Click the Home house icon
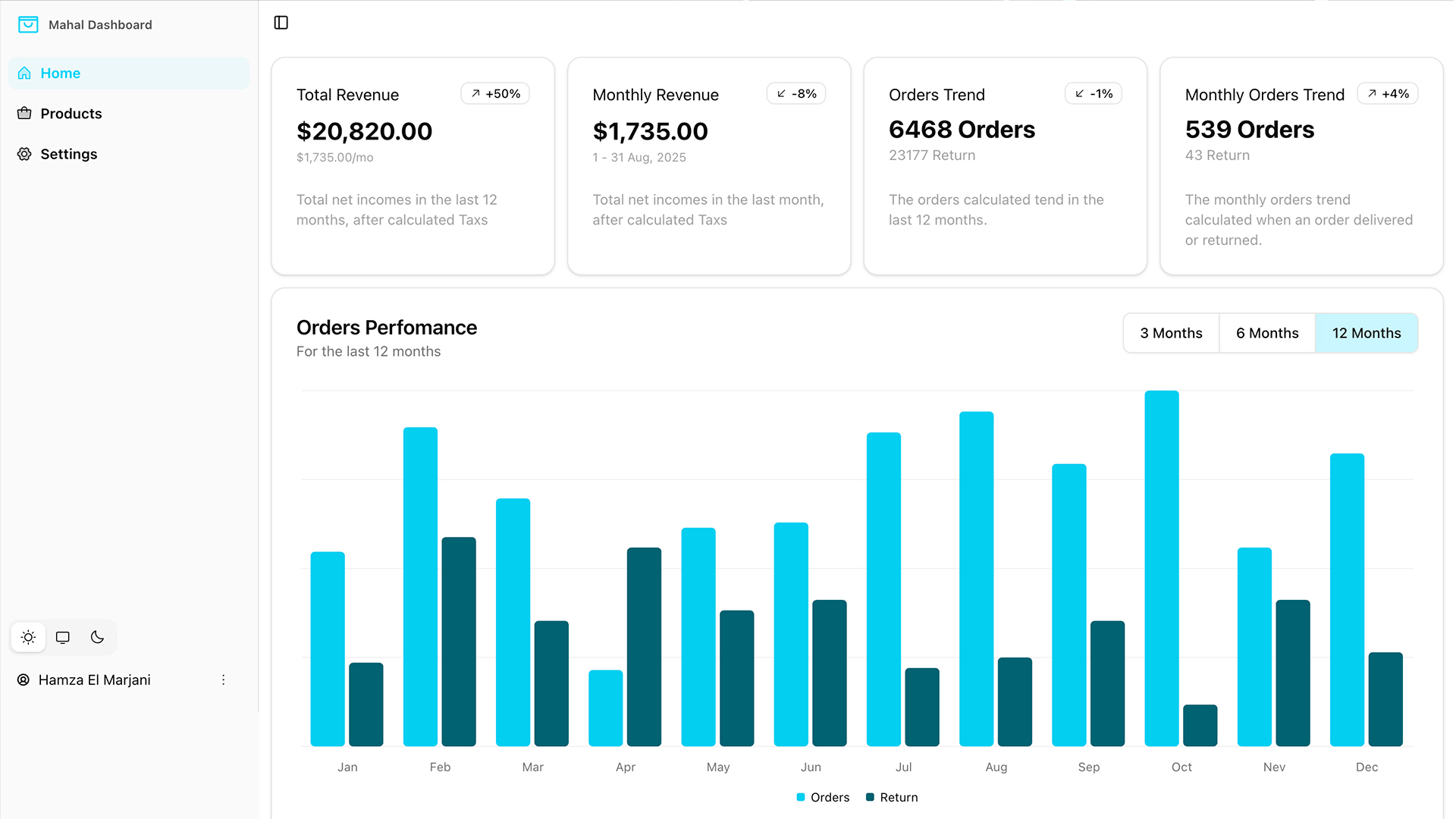1456x819 pixels. (24, 74)
